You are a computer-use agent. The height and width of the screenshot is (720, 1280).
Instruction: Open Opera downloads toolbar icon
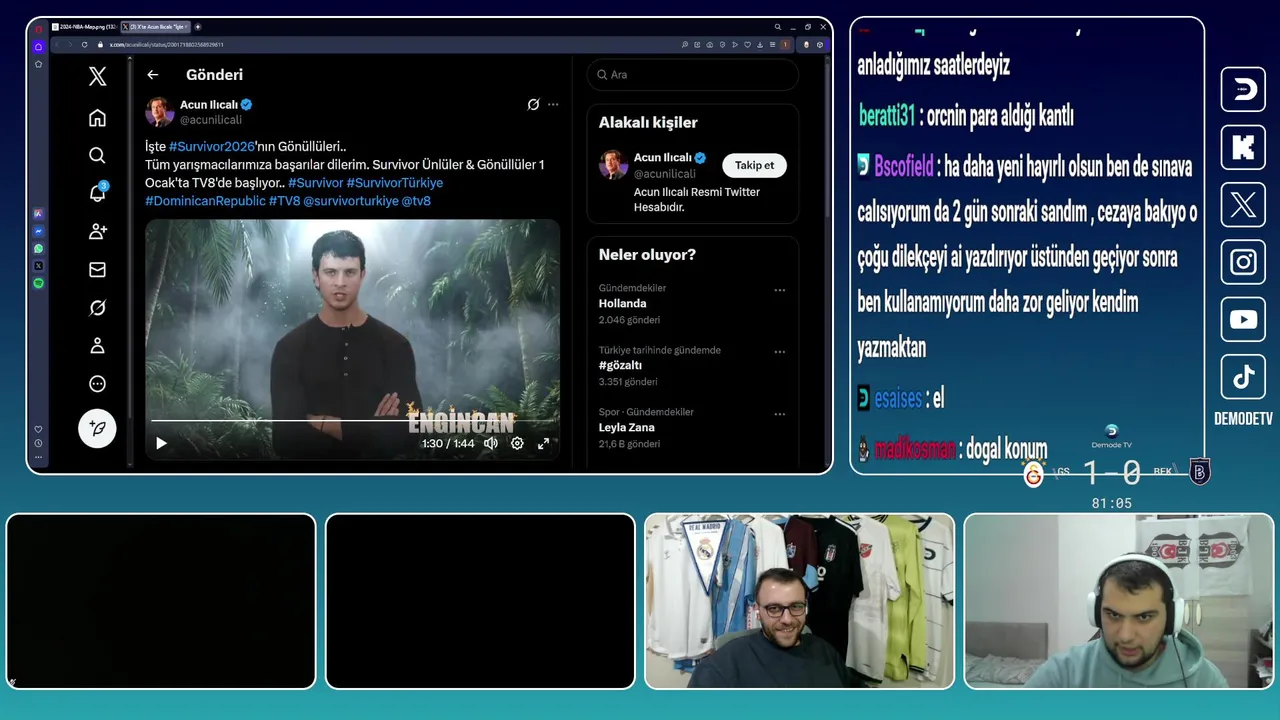click(x=760, y=44)
